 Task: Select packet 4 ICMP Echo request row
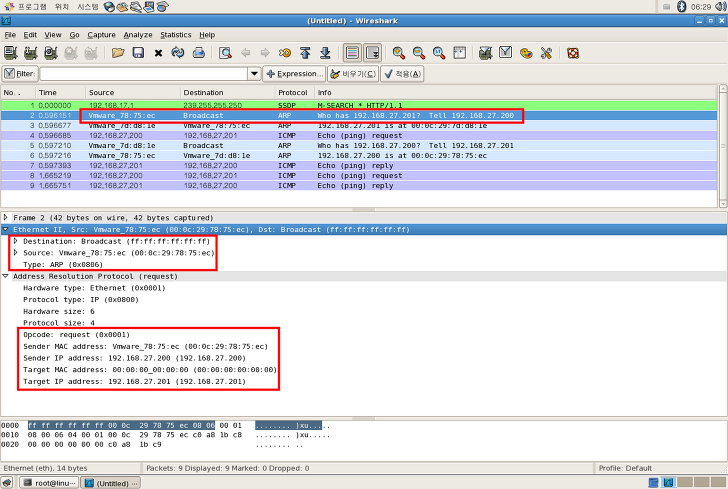[x=359, y=136]
